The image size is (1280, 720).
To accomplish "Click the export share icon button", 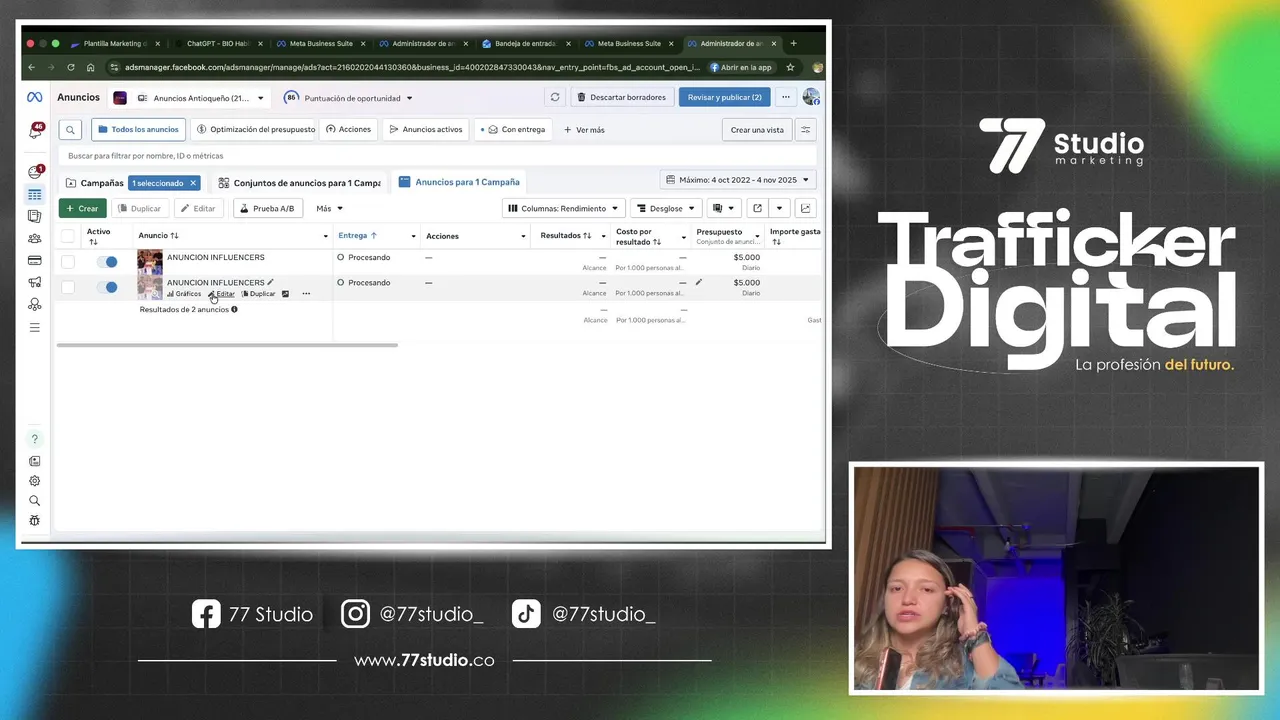I will coord(757,208).
